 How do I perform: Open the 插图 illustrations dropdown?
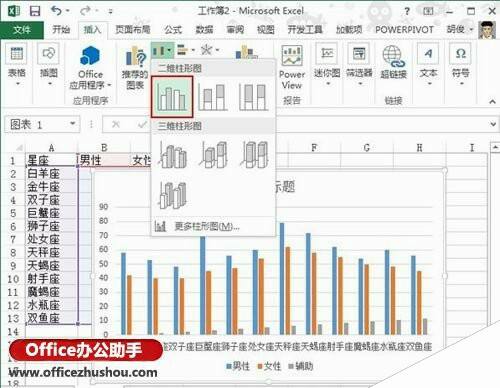point(49,64)
